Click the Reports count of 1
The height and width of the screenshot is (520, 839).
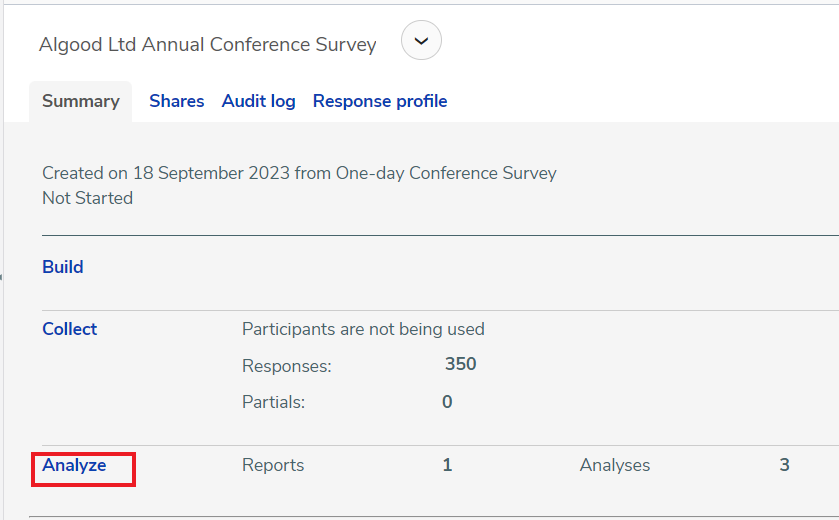point(447,465)
